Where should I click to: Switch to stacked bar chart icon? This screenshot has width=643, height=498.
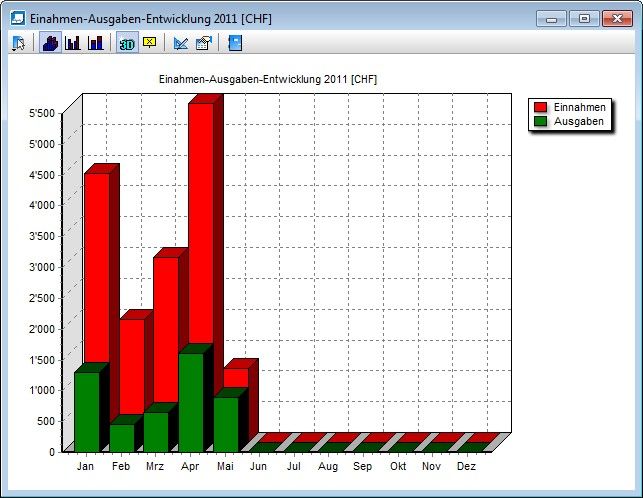(96, 43)
